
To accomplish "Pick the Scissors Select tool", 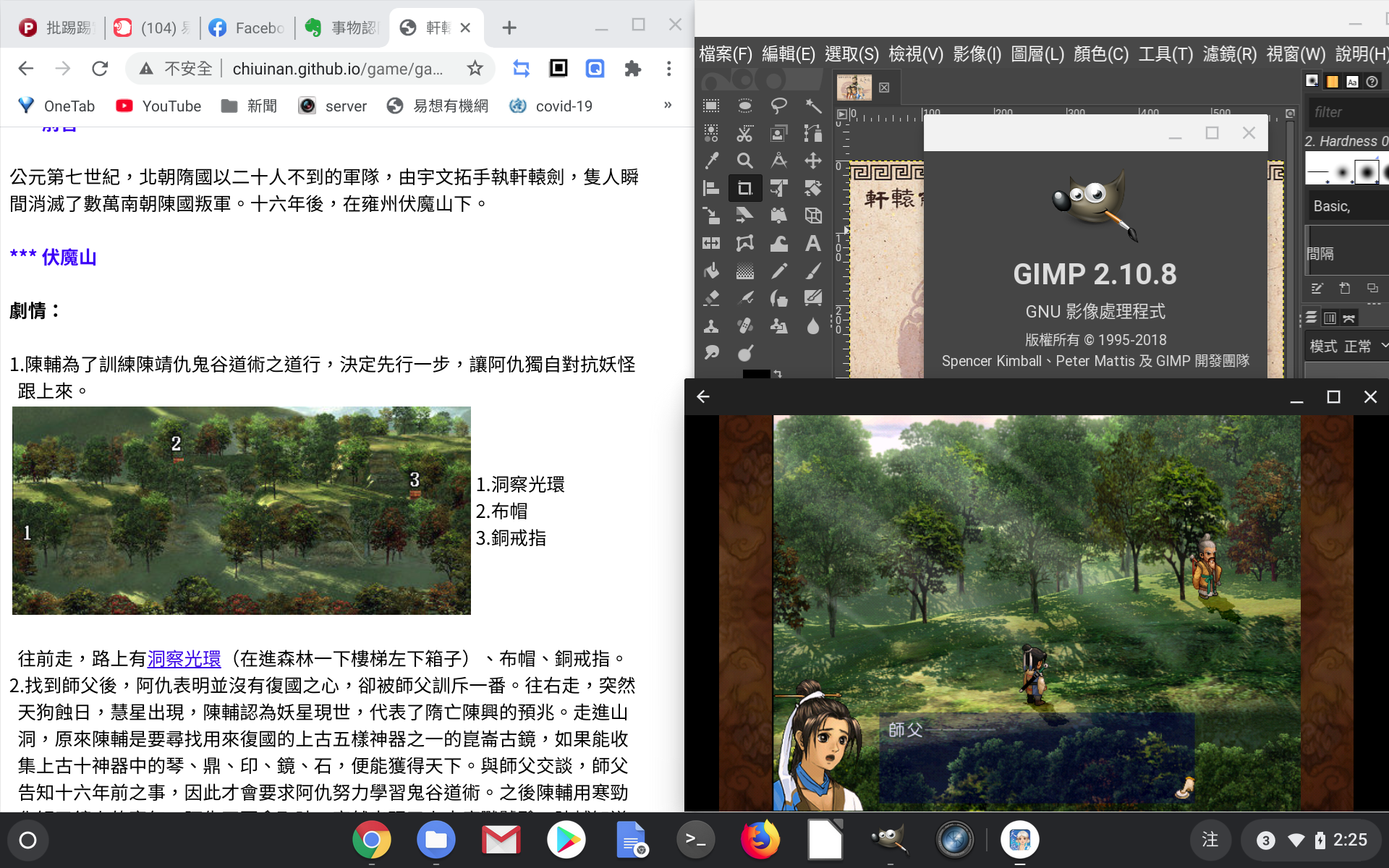I will point(744,133).
